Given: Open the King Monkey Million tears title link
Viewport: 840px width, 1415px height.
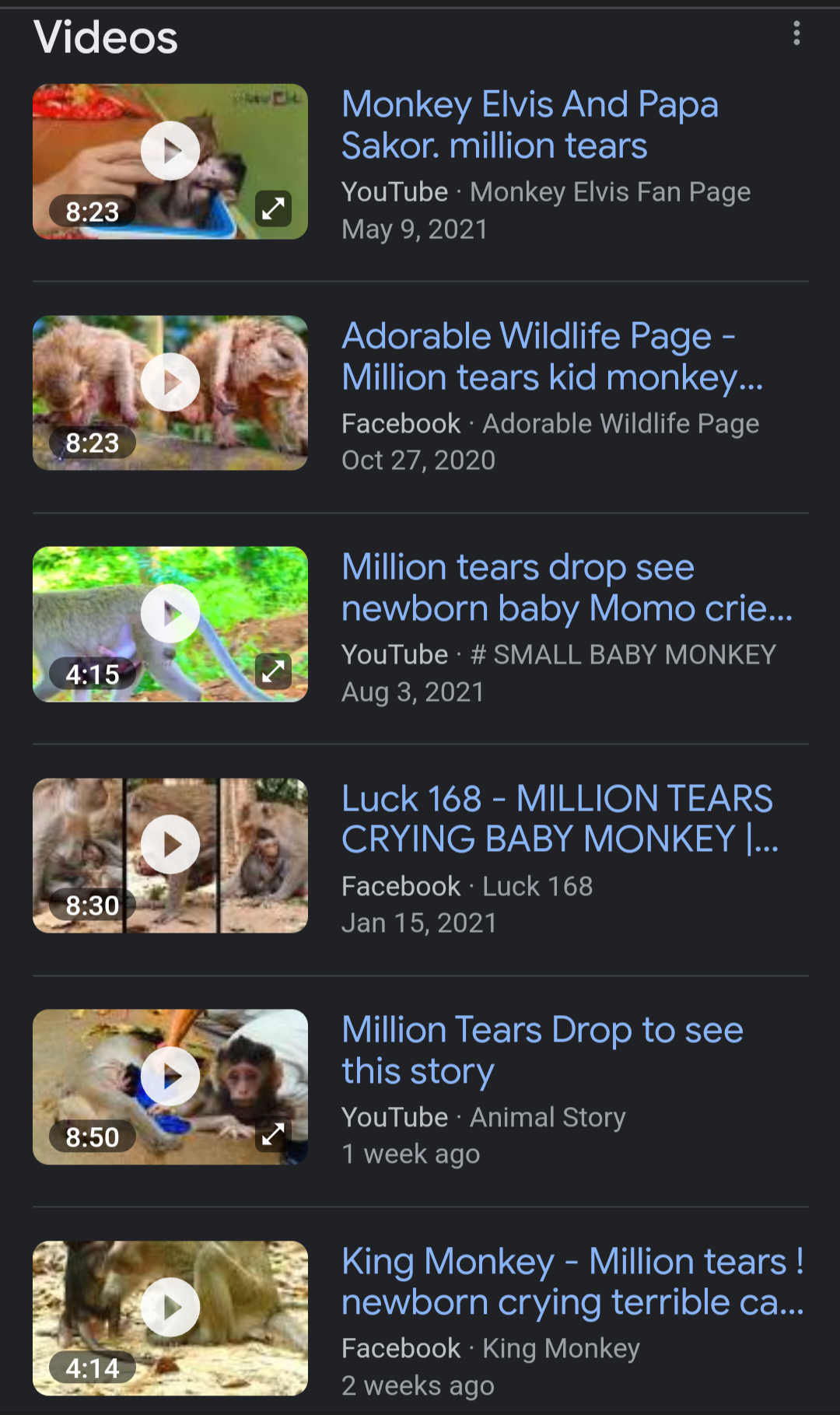Looking at the screenshot, I should click(x=572, y=1282).
